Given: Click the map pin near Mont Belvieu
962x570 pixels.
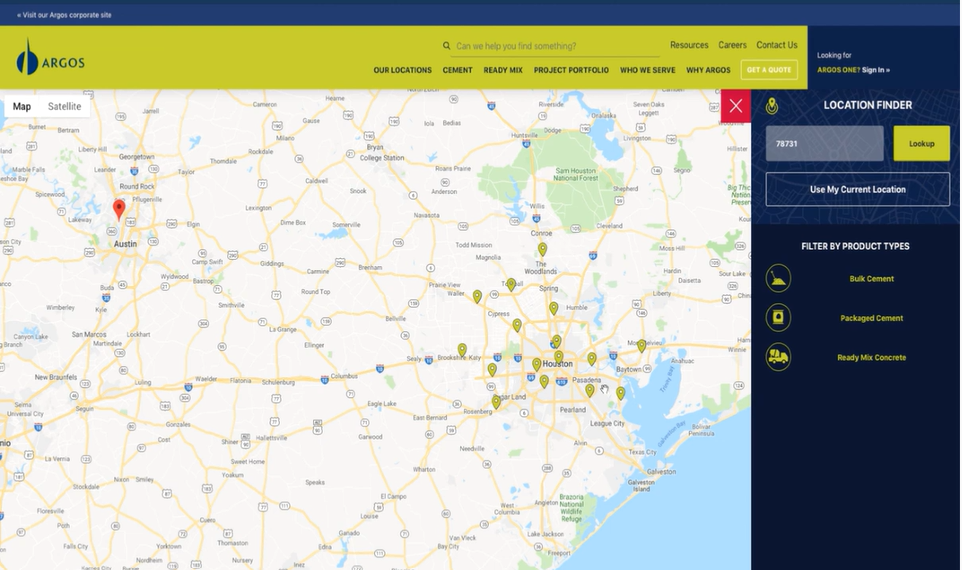Looking at the screenshot, I should point(641,346).
